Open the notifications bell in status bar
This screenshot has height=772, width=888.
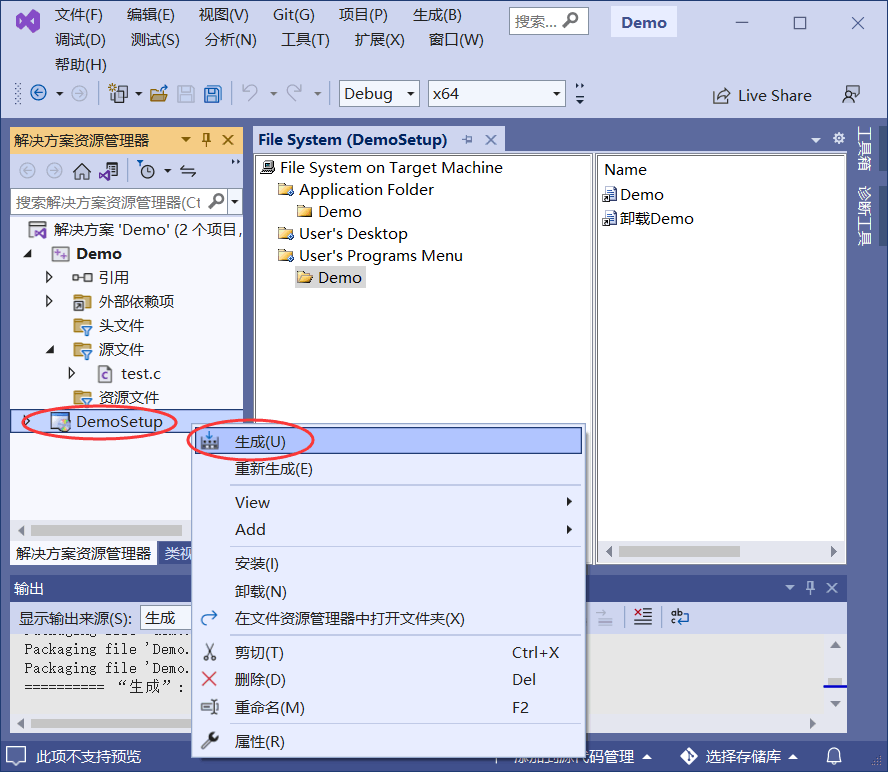click(834, 756)
